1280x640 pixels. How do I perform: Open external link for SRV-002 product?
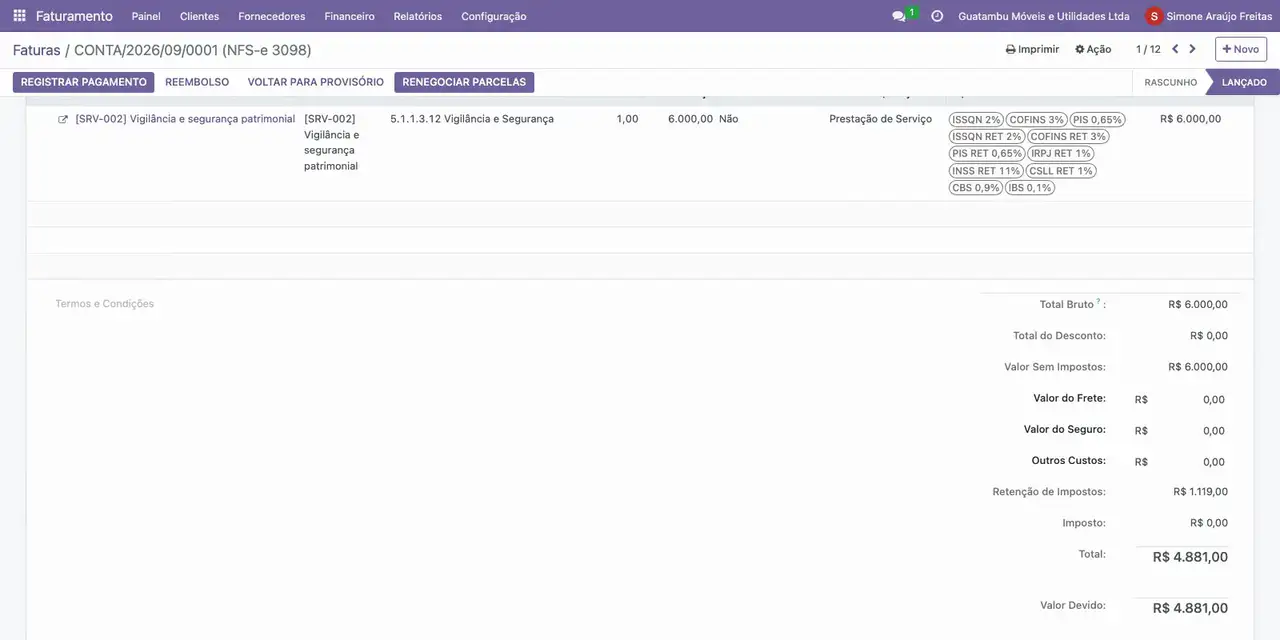coord(63,119)
